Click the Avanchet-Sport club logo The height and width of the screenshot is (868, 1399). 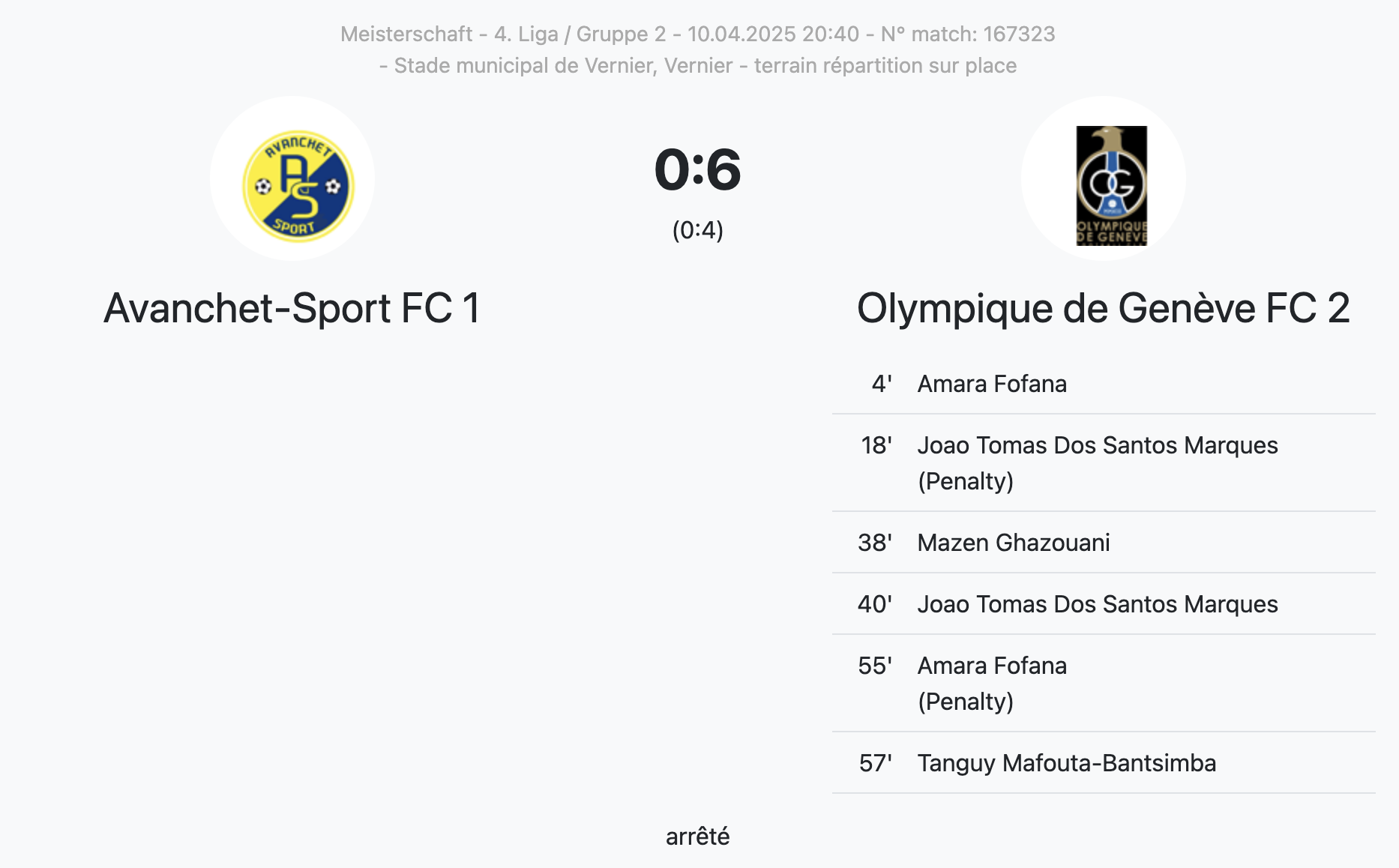click(298, 185)
